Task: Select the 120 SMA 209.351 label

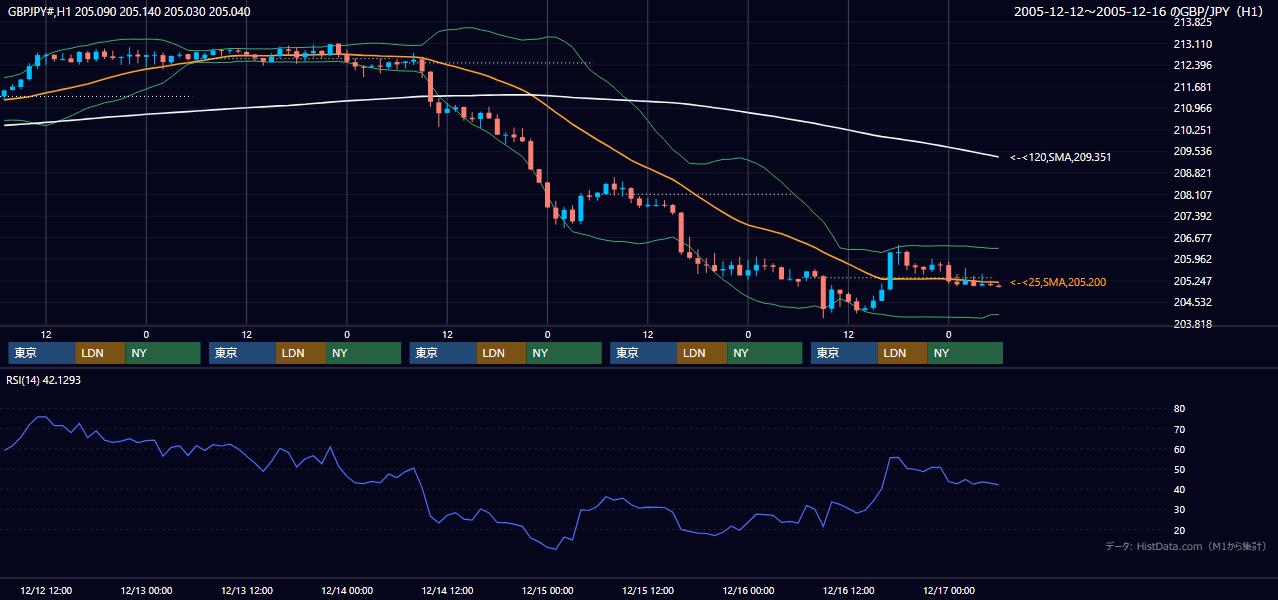Action: pyautogui.click(x=1060, y=157)
